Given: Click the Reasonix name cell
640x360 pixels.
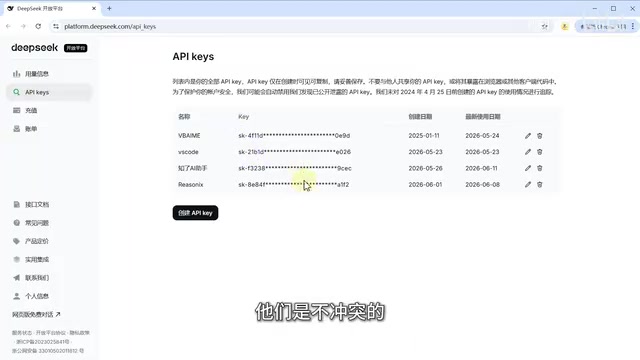Looking at the screenshot, I should pos(191,184).
